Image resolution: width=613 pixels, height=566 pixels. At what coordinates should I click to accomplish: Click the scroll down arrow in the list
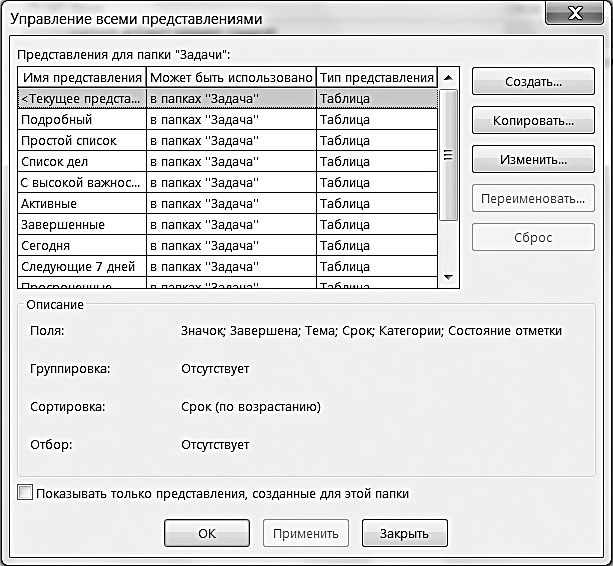[x=448, y=277]
